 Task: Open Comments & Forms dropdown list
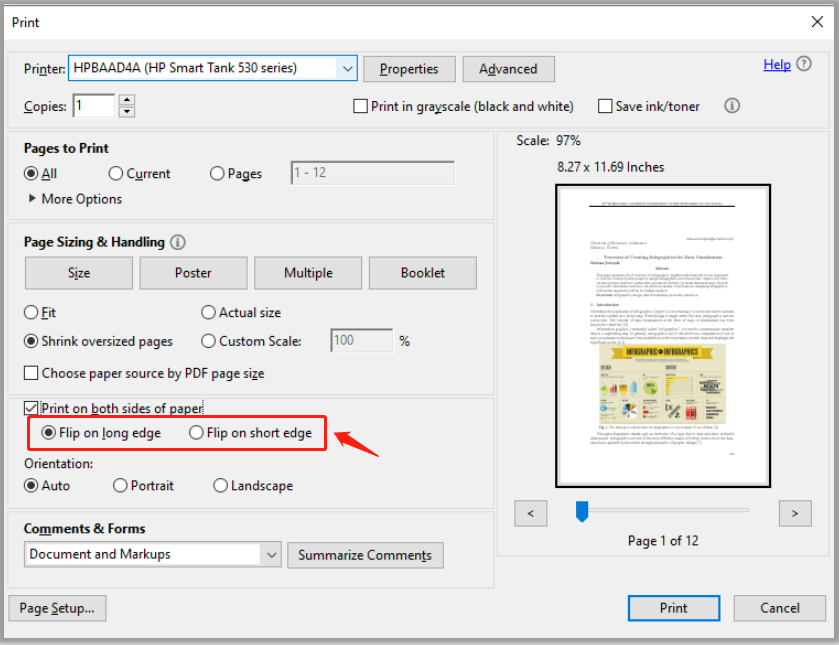tap(271, 554)
